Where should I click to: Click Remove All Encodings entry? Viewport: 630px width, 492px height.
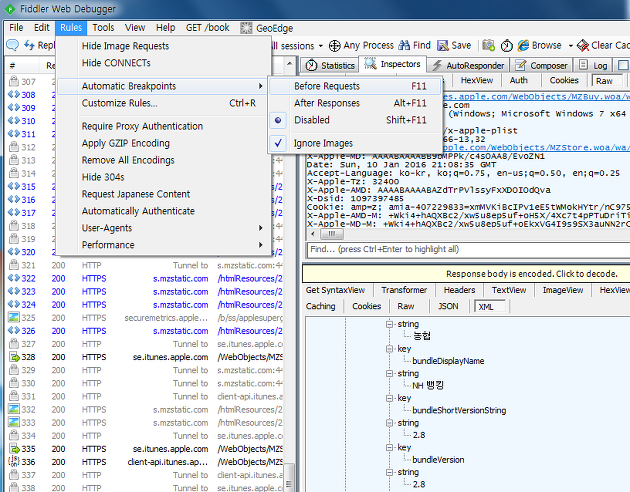pyautogui.click(x=164, y=160)
